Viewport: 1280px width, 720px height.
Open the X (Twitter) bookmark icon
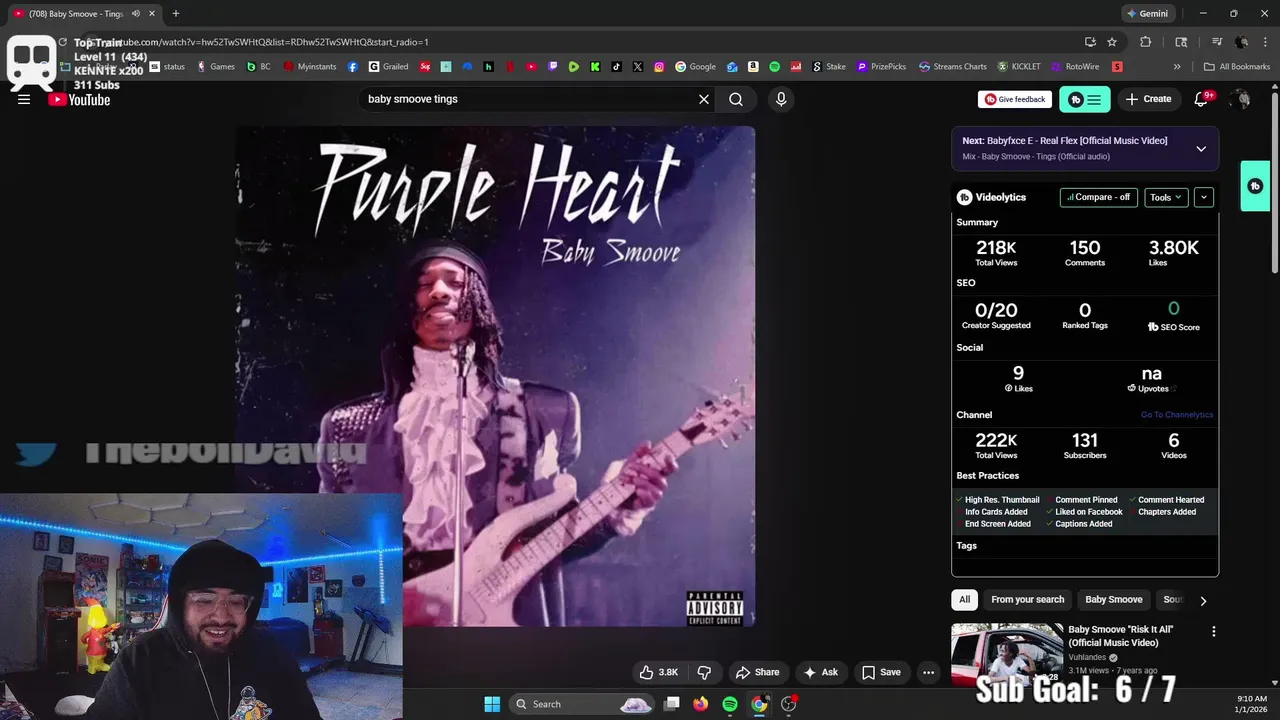(638, 67)
